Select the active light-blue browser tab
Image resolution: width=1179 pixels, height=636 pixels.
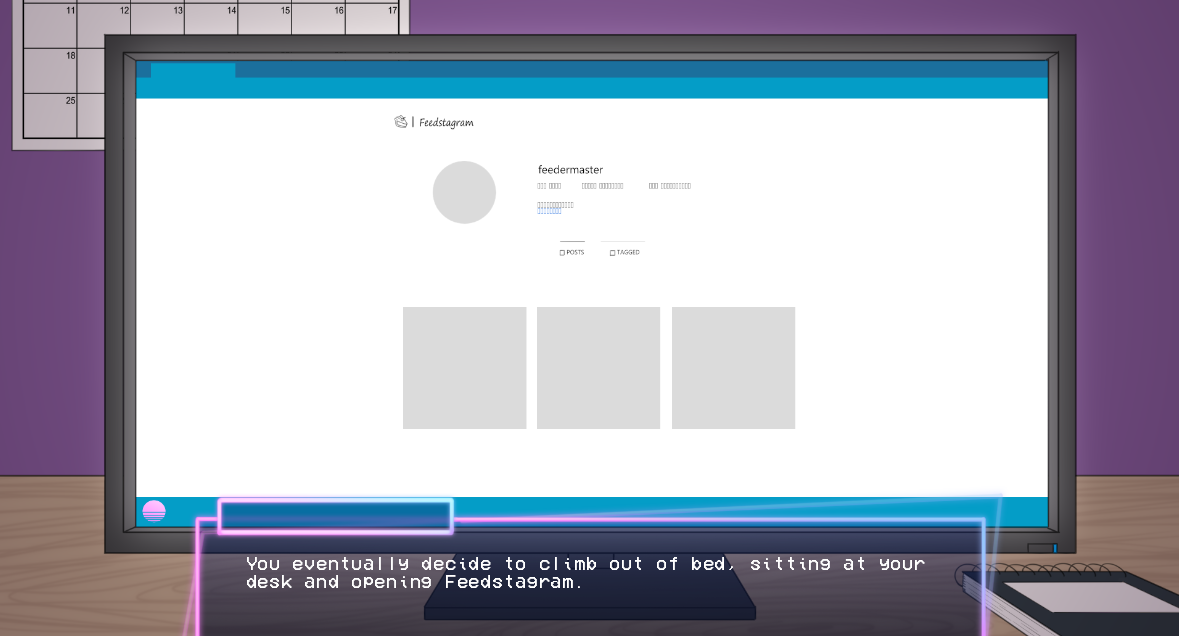pos(193,70)
